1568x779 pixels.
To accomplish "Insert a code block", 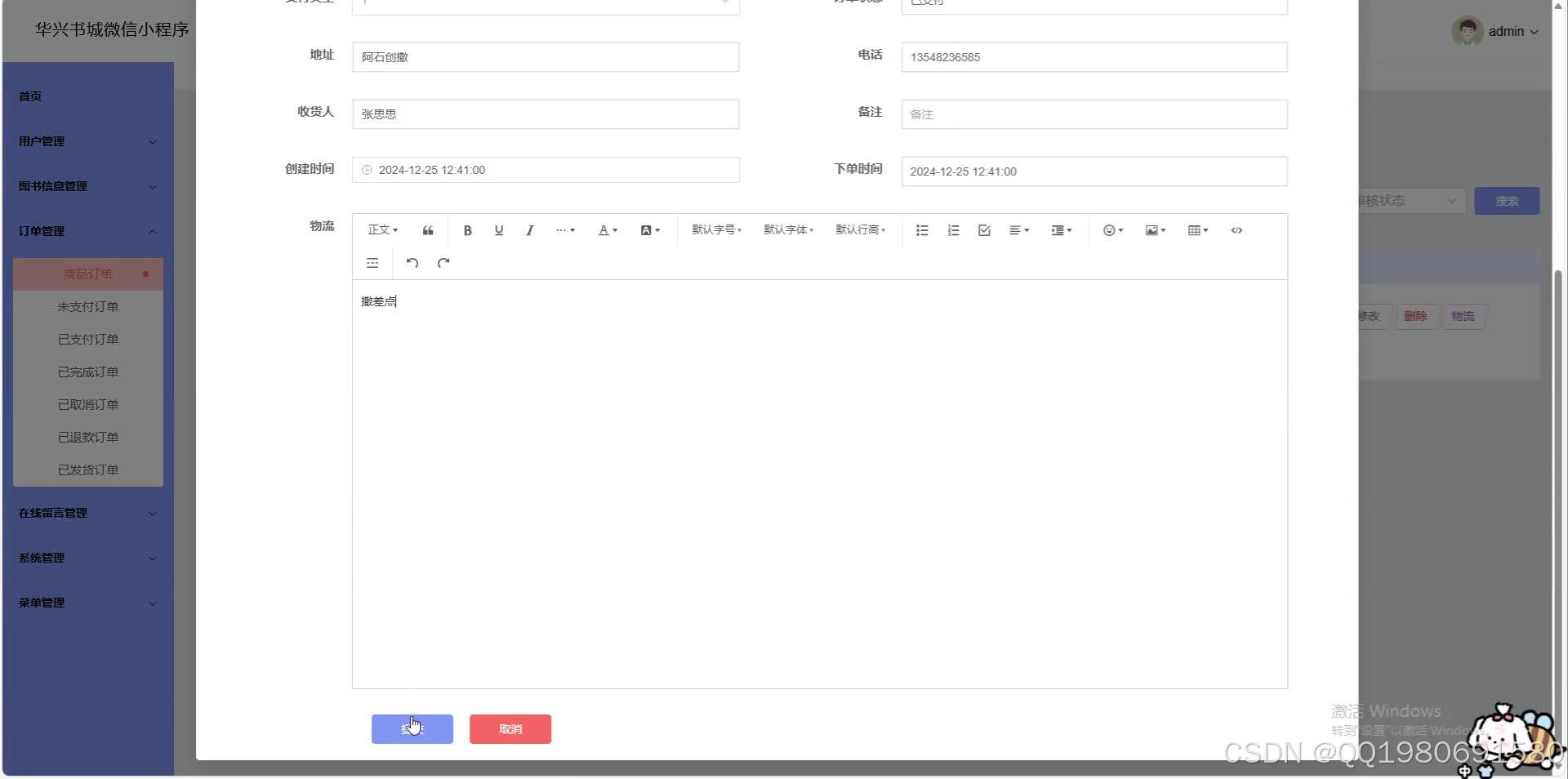I will [x=1236, y=230].
